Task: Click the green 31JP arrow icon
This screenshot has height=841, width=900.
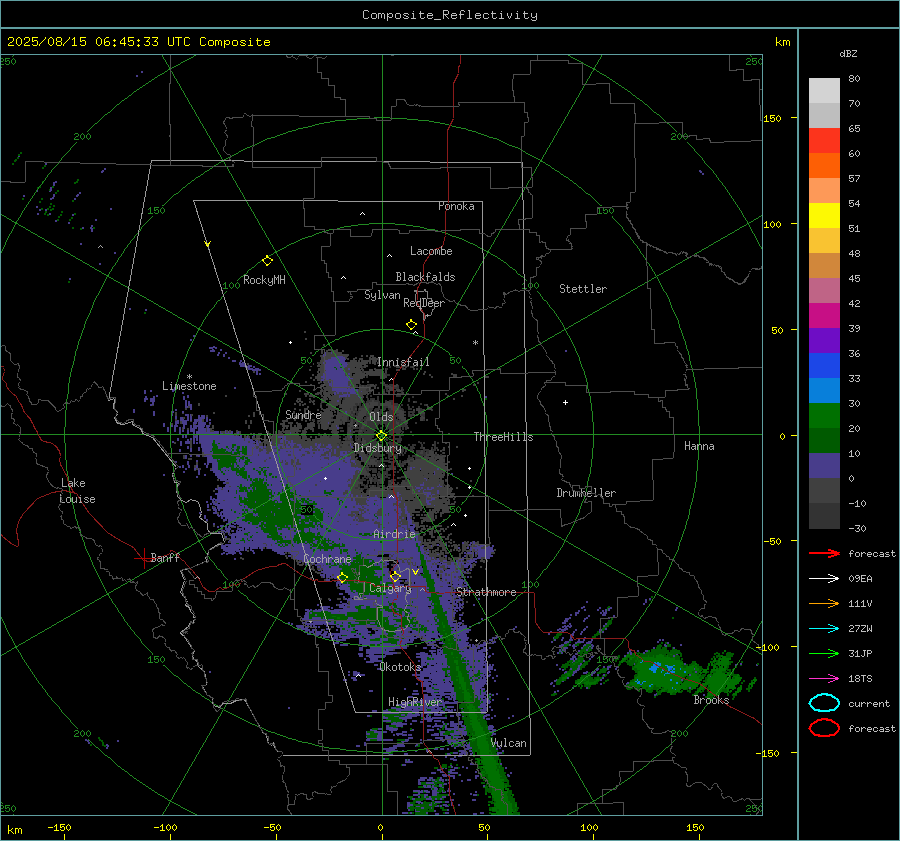Action: (x=824, y=653)
